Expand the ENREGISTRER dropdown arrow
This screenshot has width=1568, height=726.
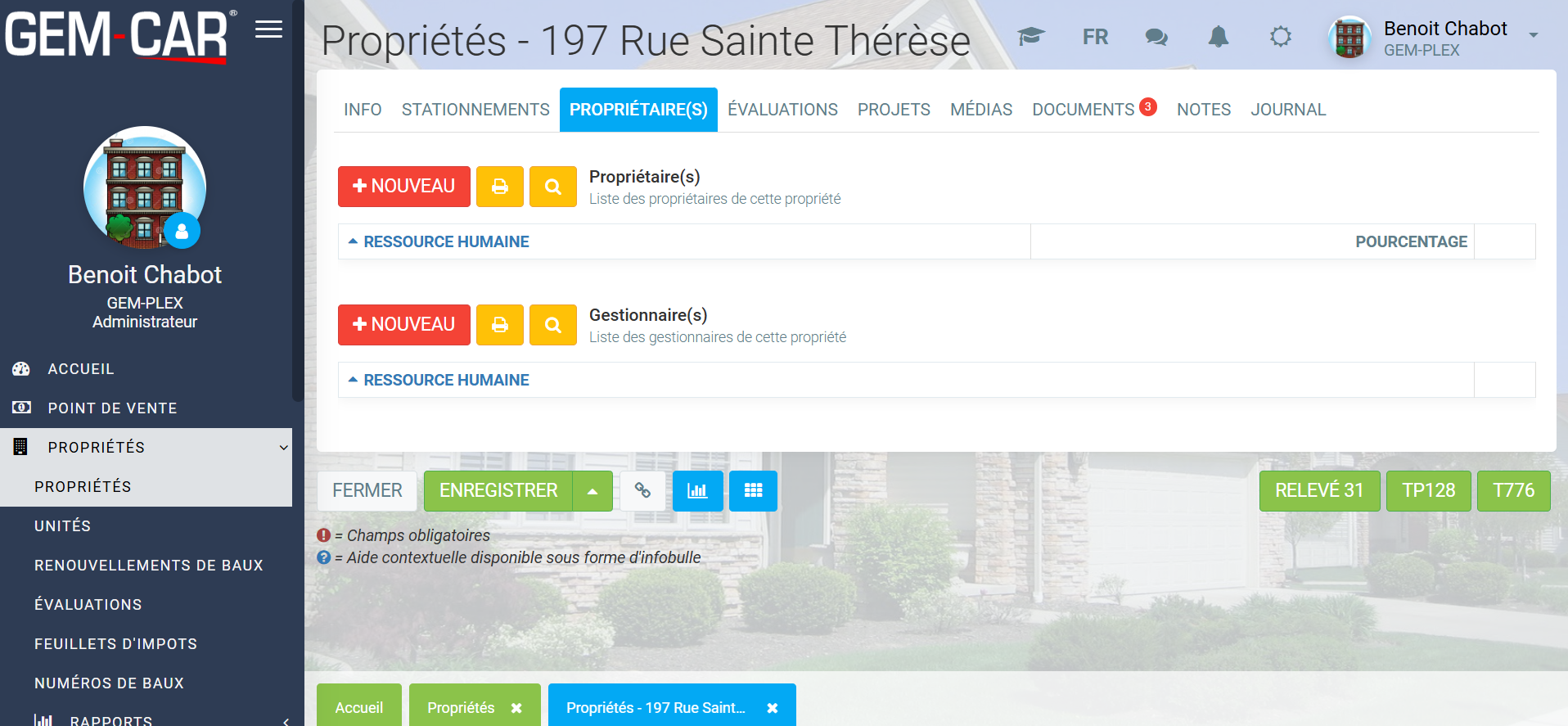click(x=593, y=491)
